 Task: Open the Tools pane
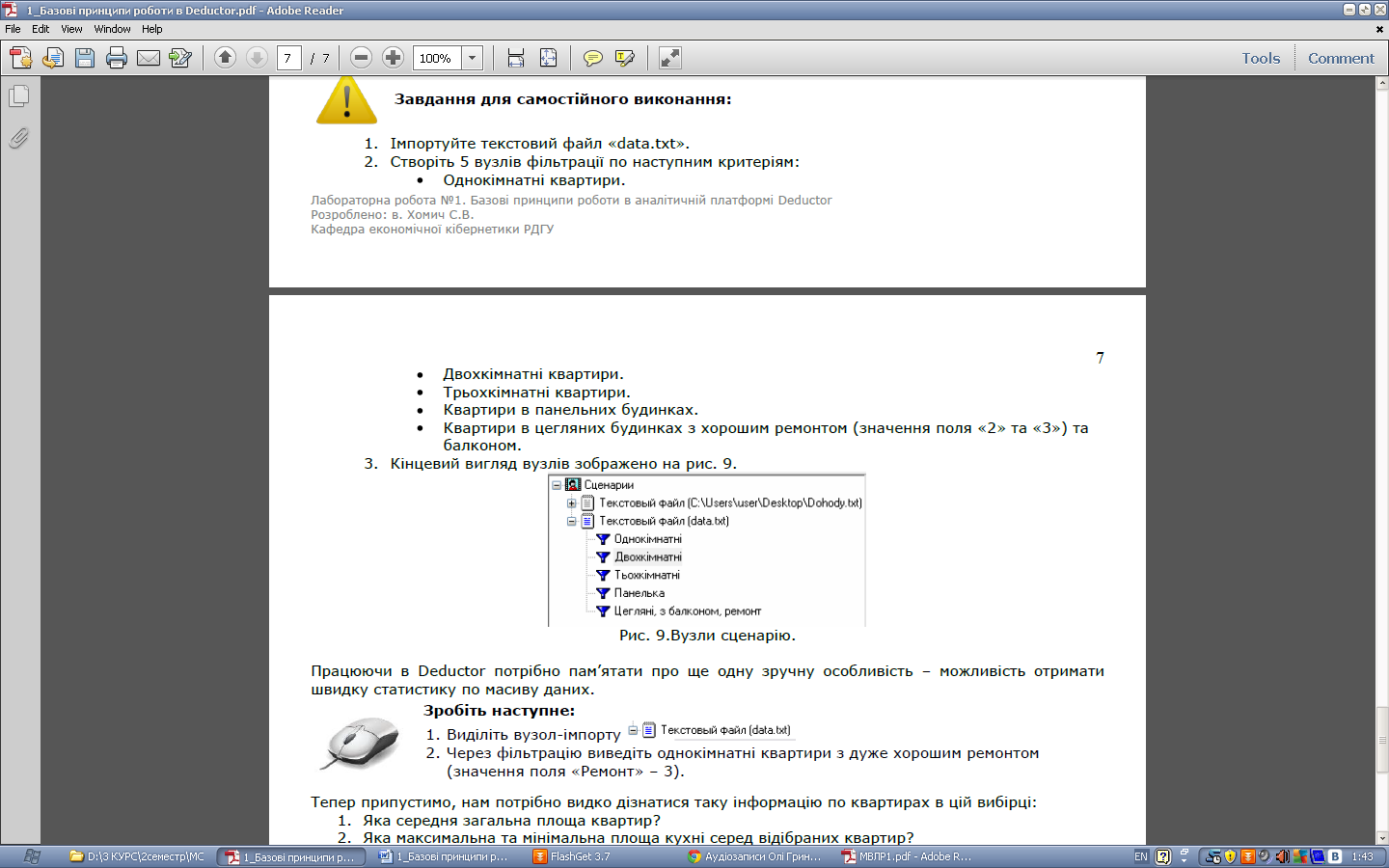coord(1261,58)
